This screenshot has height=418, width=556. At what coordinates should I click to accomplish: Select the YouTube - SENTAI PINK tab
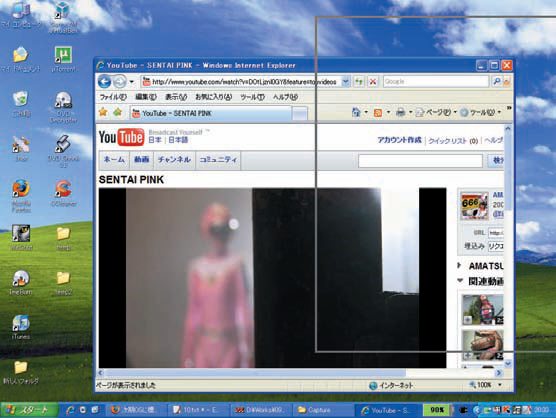tap(211, 113)
